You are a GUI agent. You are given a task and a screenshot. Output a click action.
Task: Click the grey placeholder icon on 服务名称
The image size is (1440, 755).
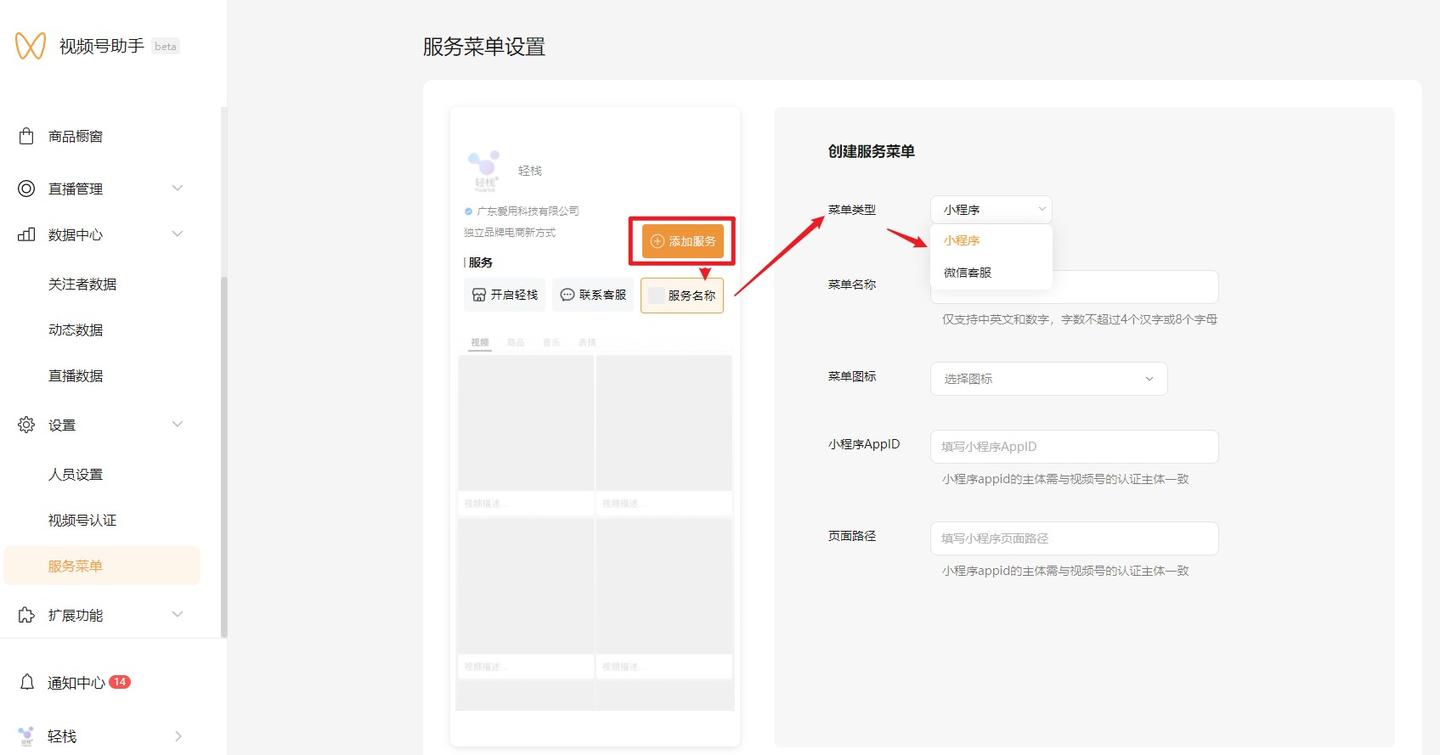656,295
